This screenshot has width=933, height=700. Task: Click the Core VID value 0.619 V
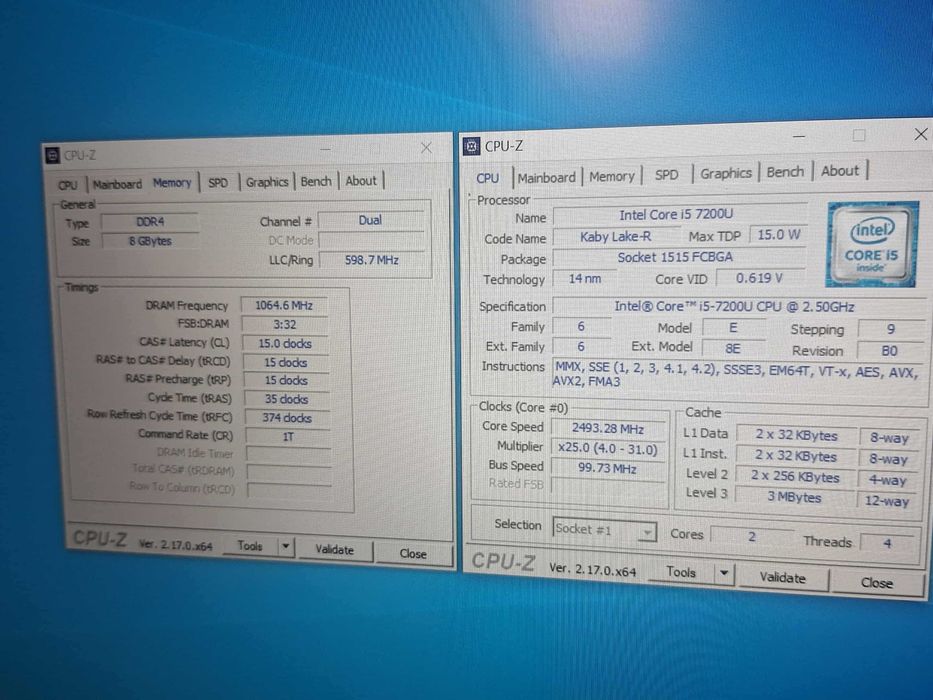pos(759,278)
